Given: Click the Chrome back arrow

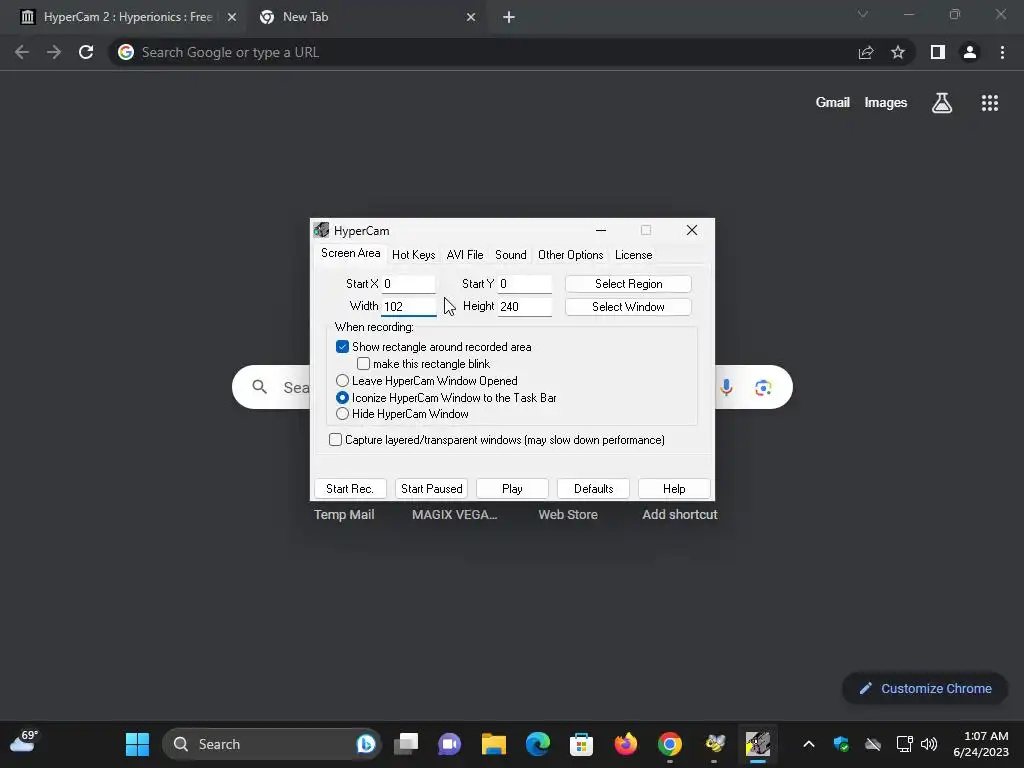Looking at the screenshot, I should (22, 52).
